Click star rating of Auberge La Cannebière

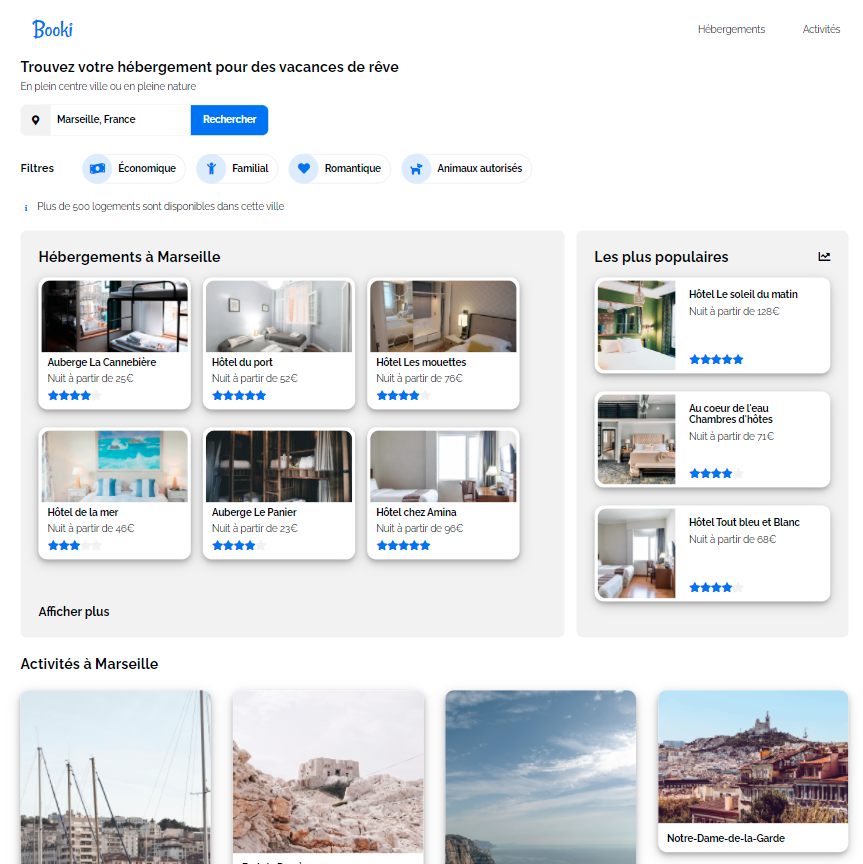[74, 396]
